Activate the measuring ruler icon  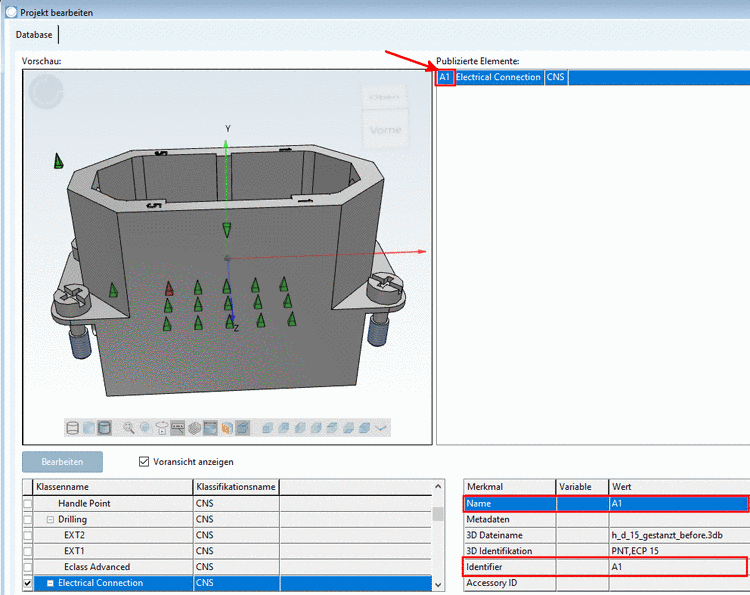pos(177,428)
